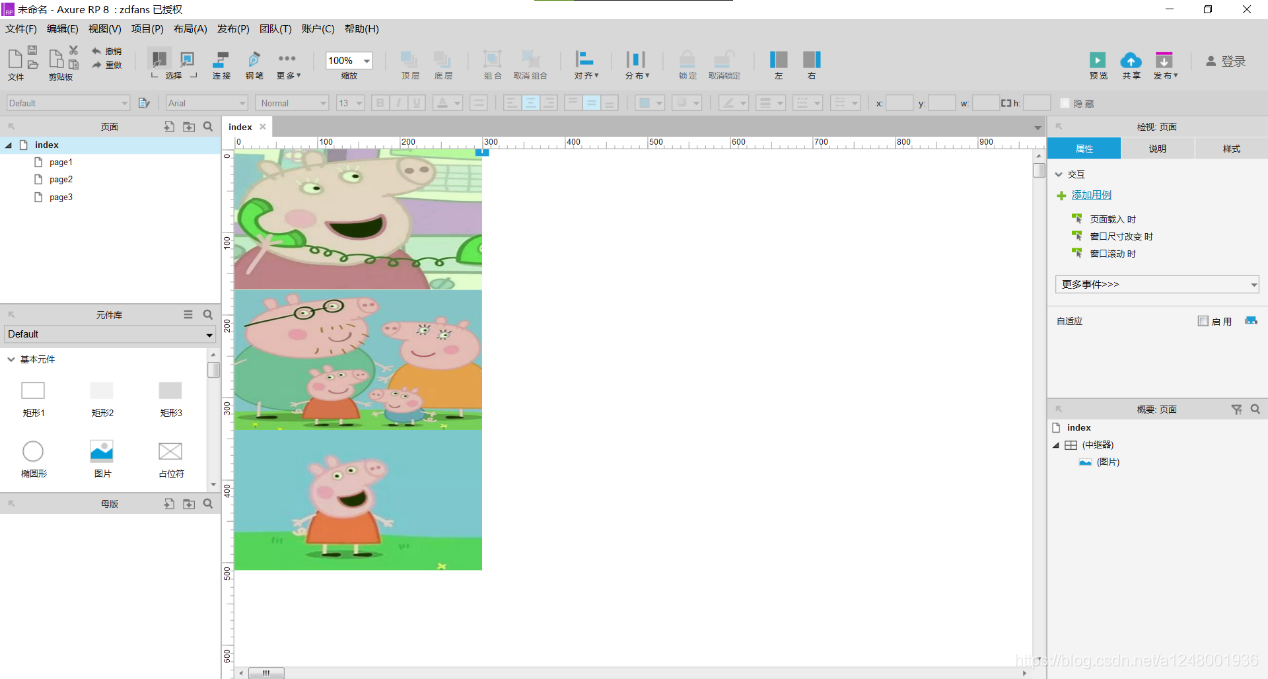Enable the adaptive view (启用) checkbox
The image size is (1268, 679).
[x=1203, y=321]
